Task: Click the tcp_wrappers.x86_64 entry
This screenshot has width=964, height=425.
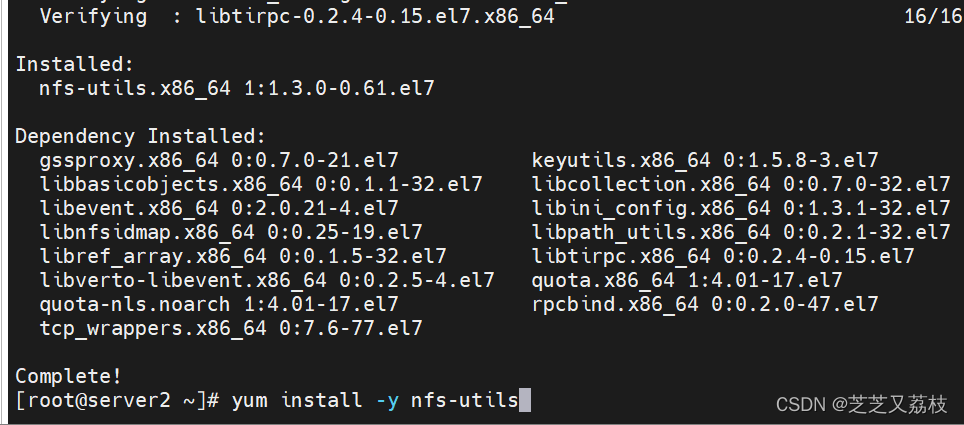Action: tap(231, 328)
